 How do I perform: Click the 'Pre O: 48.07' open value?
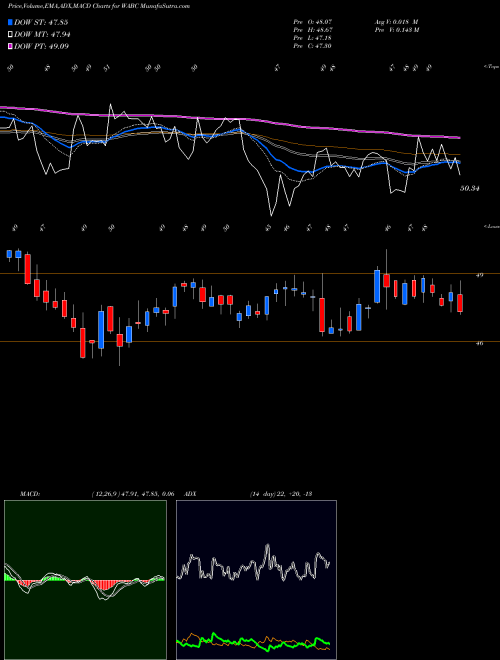click(313, 21)
